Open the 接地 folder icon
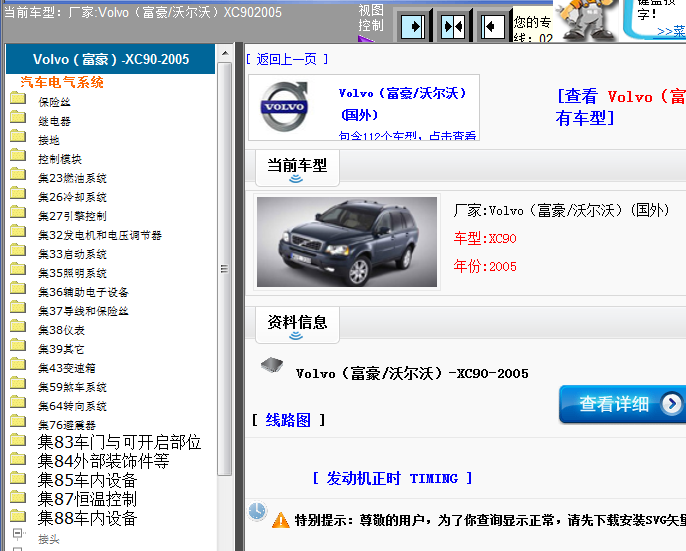Image resolution: width=686 pixels, height=551 pixels. point(18,136)
